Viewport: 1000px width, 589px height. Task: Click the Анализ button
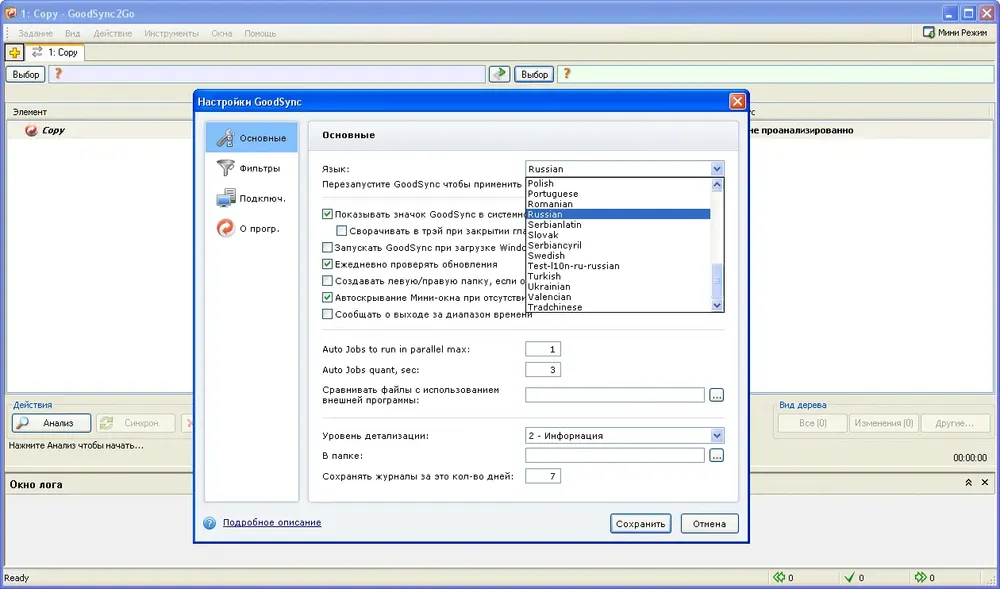coord(51,423)
